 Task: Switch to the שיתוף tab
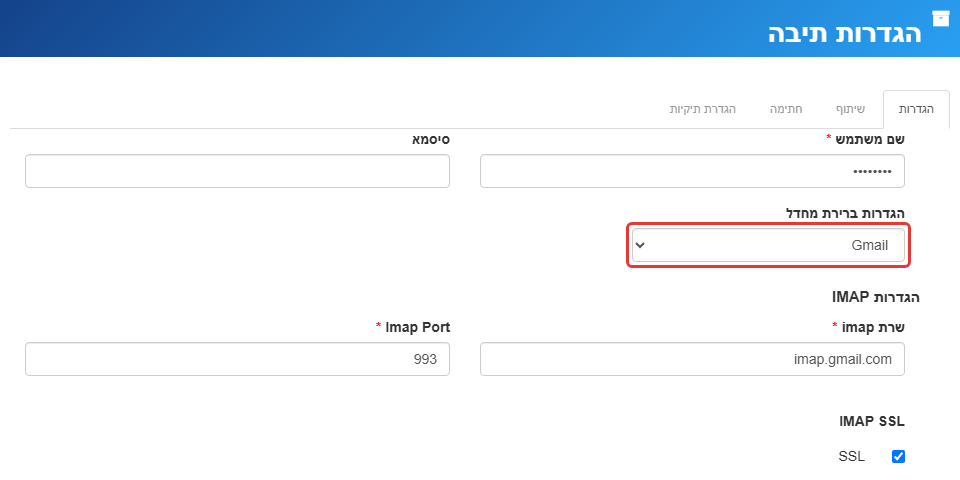point(850,110)
